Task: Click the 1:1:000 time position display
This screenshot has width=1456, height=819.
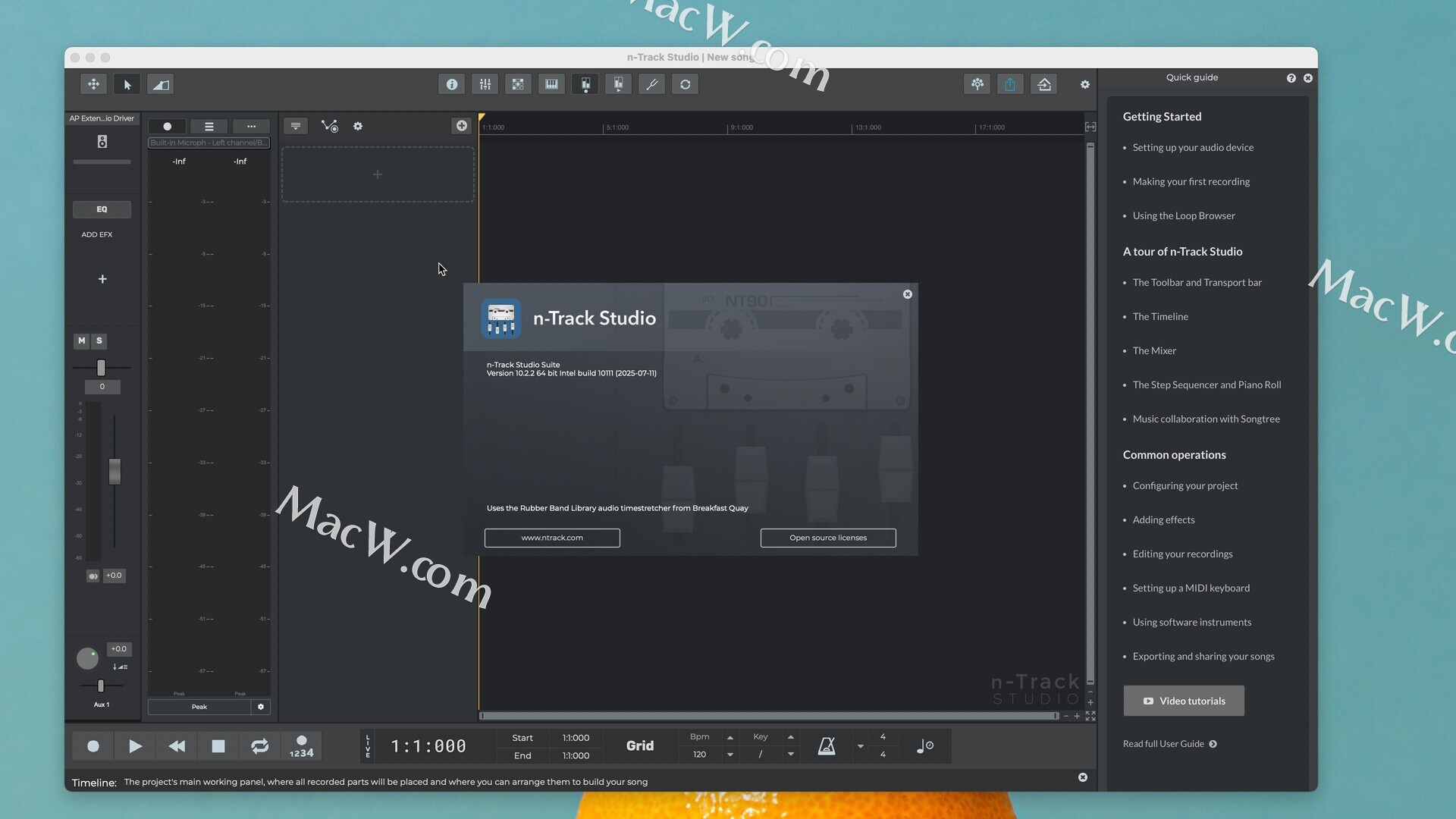Action: [x=428, y=746]
